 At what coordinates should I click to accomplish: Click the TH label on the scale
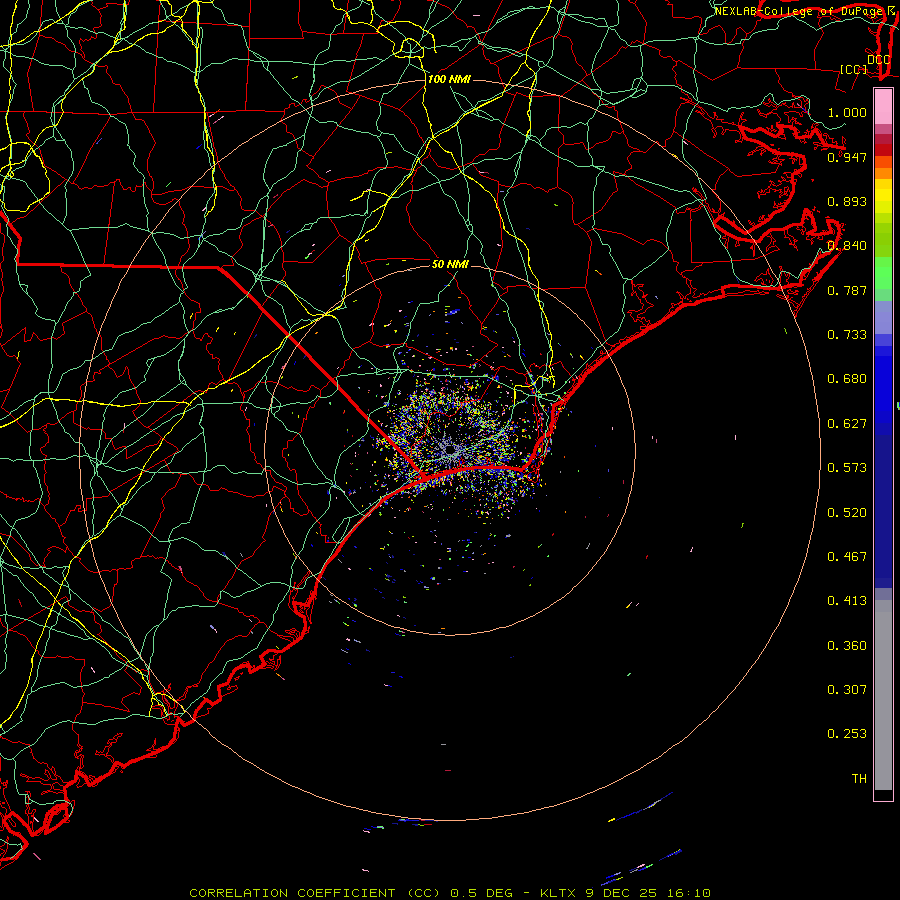click(x=859, y=779)
